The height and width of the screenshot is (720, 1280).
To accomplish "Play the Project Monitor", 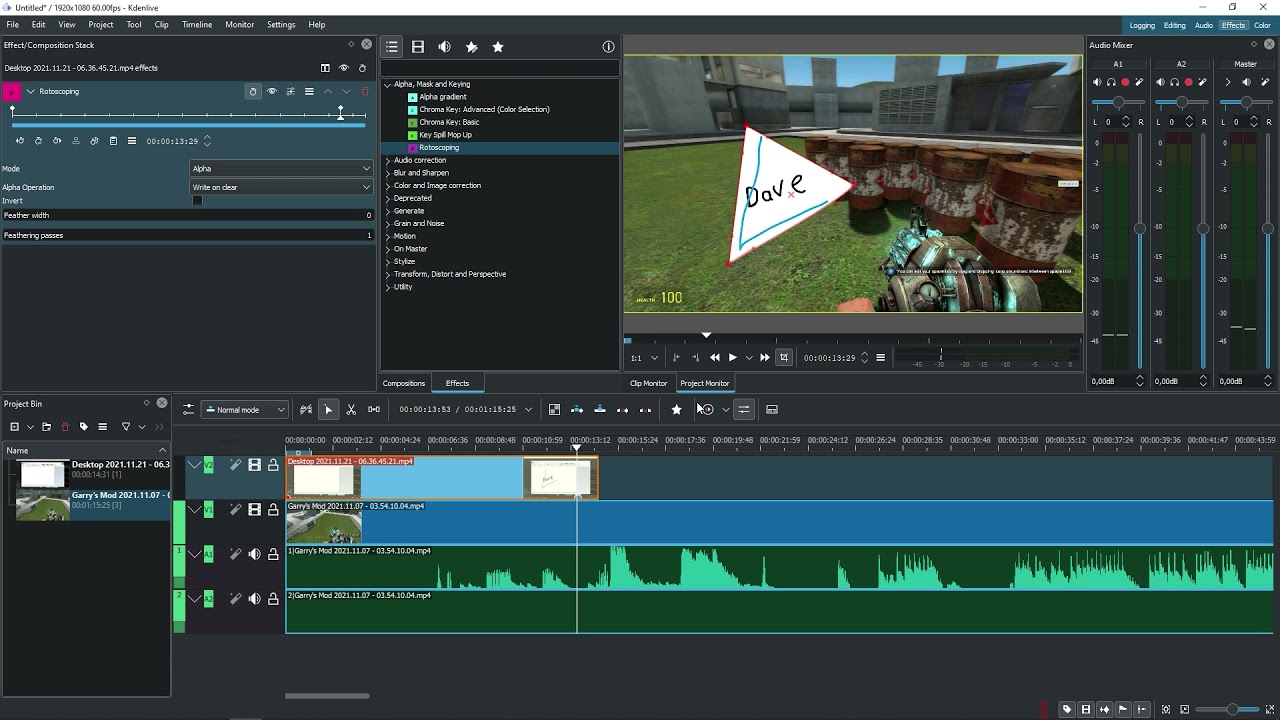I will (732, 357).
